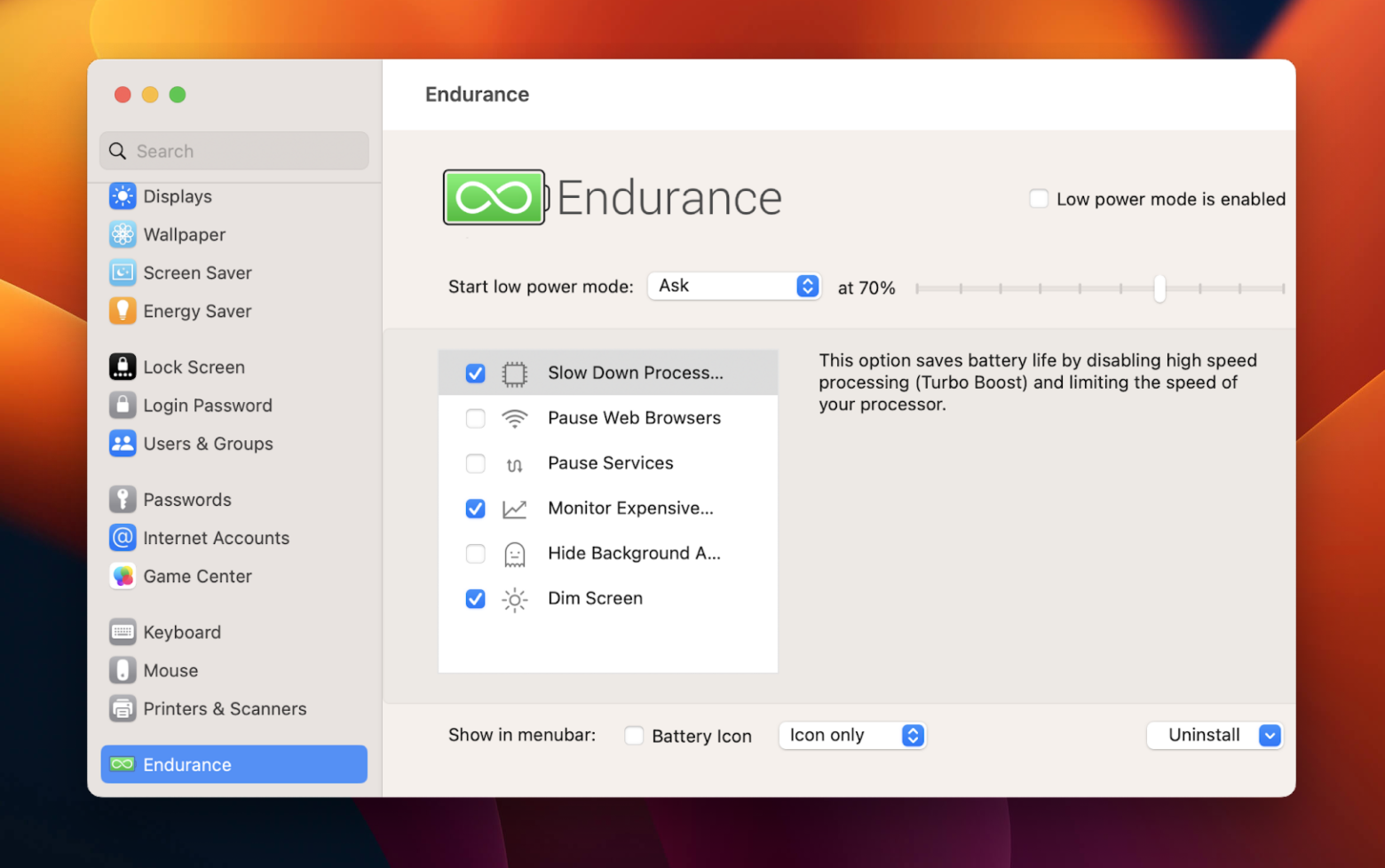The image size is (1385, 868).
Task: Click the Internet Accounts @ icon
Action: [x=123, y=537]
